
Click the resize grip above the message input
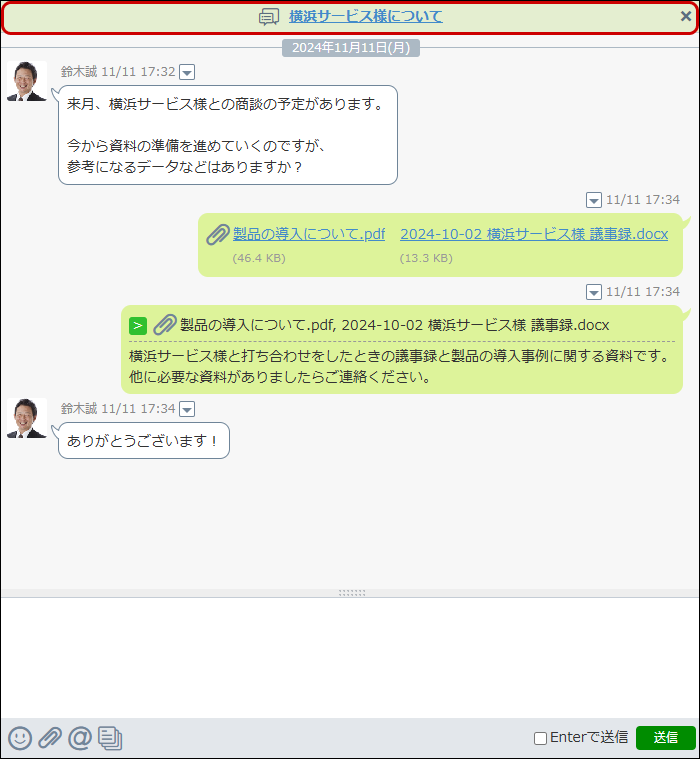click(x=352, y=593)
